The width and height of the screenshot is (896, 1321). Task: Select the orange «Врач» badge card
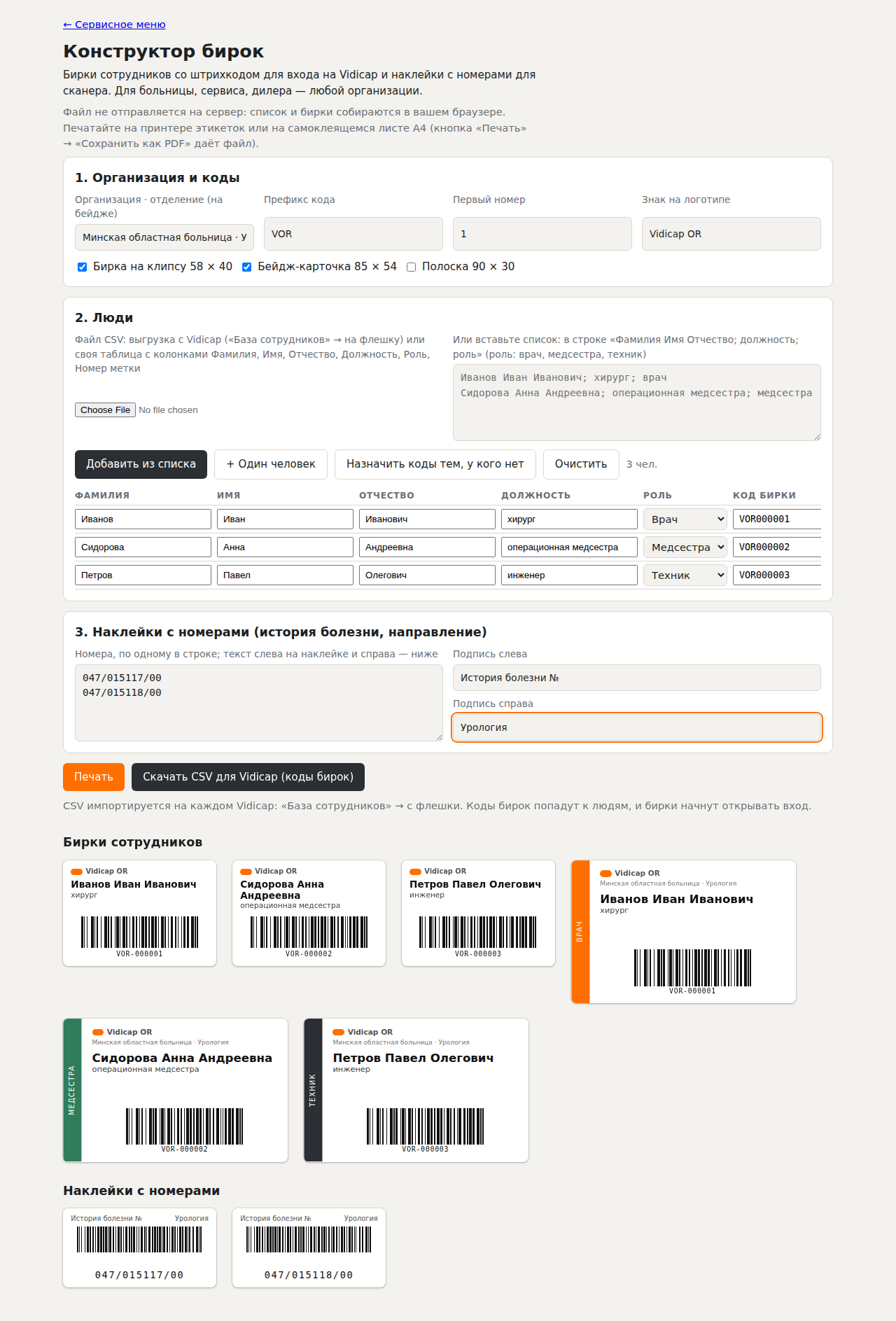coord(684,932)
